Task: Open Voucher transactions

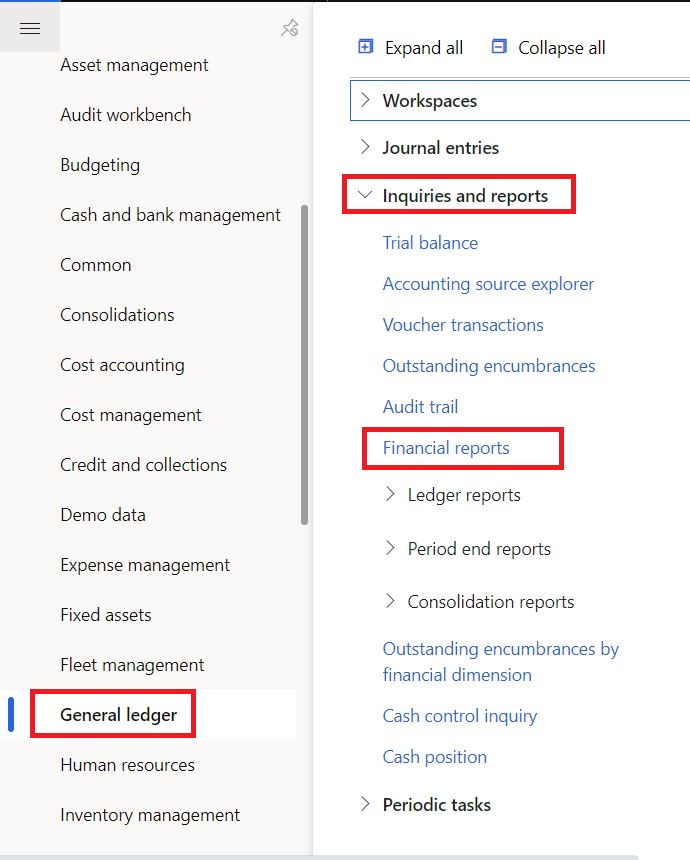Action: tap(463, 325)
